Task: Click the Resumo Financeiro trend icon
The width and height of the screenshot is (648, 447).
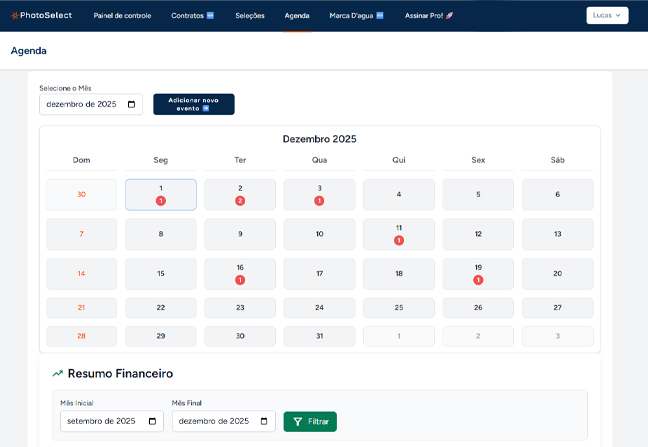Action: click(x=58, y=374)
